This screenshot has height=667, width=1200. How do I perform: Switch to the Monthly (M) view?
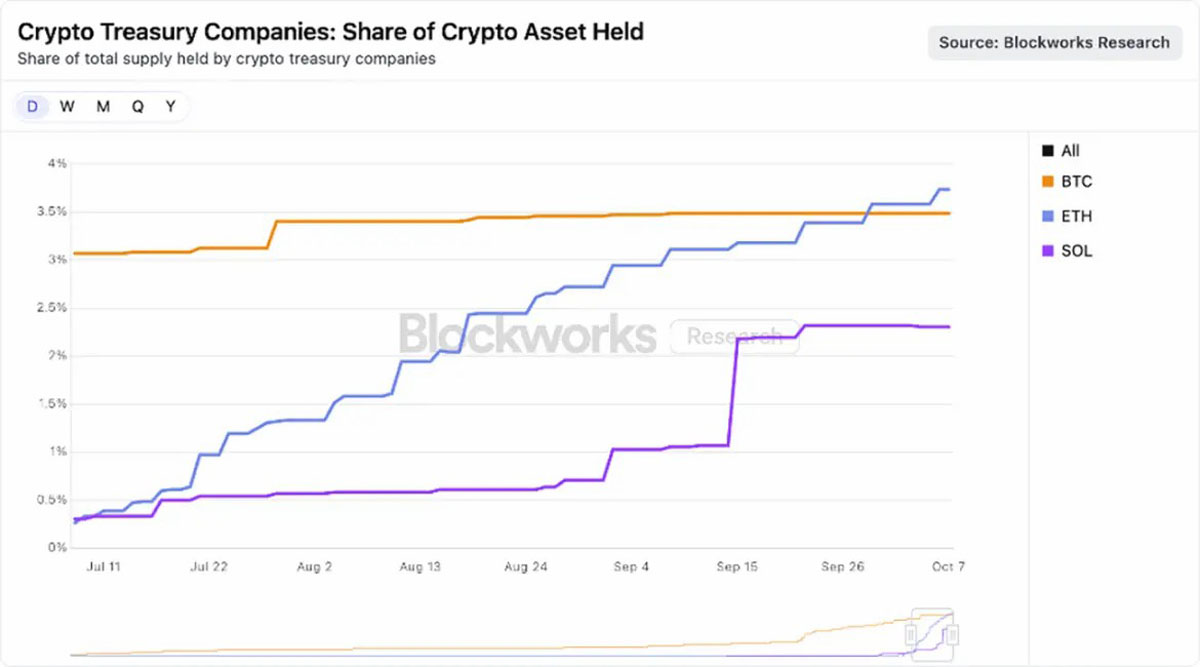tap(102, 105)
